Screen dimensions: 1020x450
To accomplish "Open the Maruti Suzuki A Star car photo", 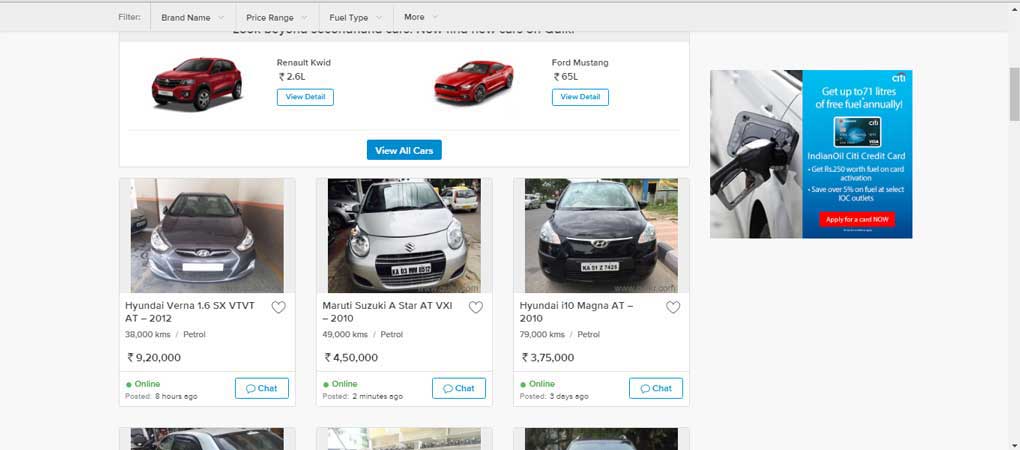I will click(404, 235).
